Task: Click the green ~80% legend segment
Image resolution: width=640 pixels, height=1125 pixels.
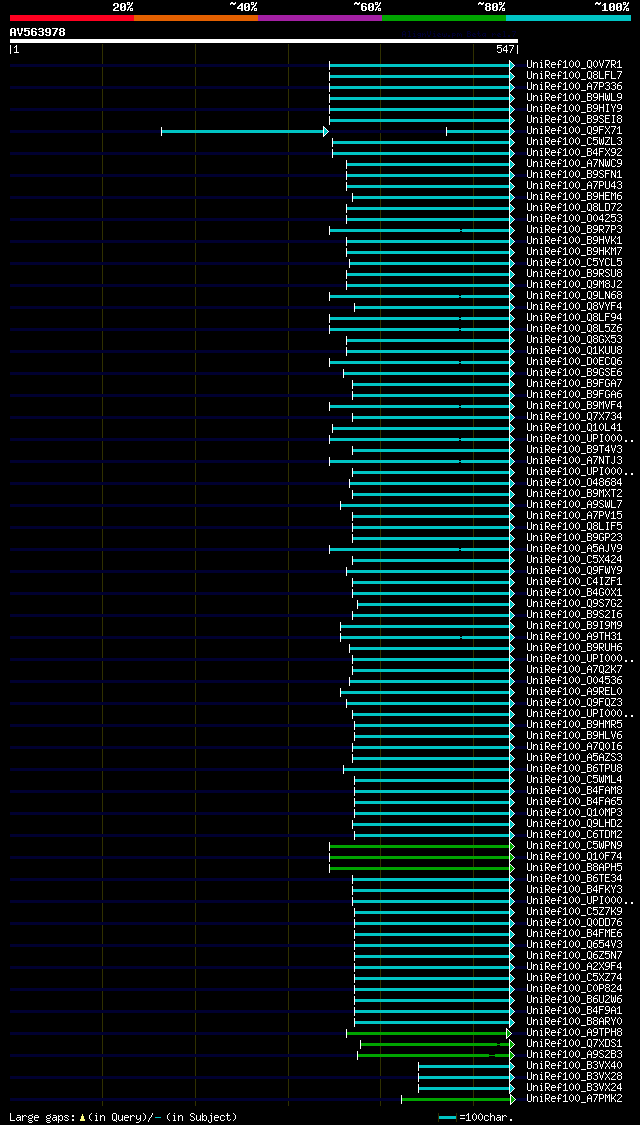Action: click(x=444, y=17)
